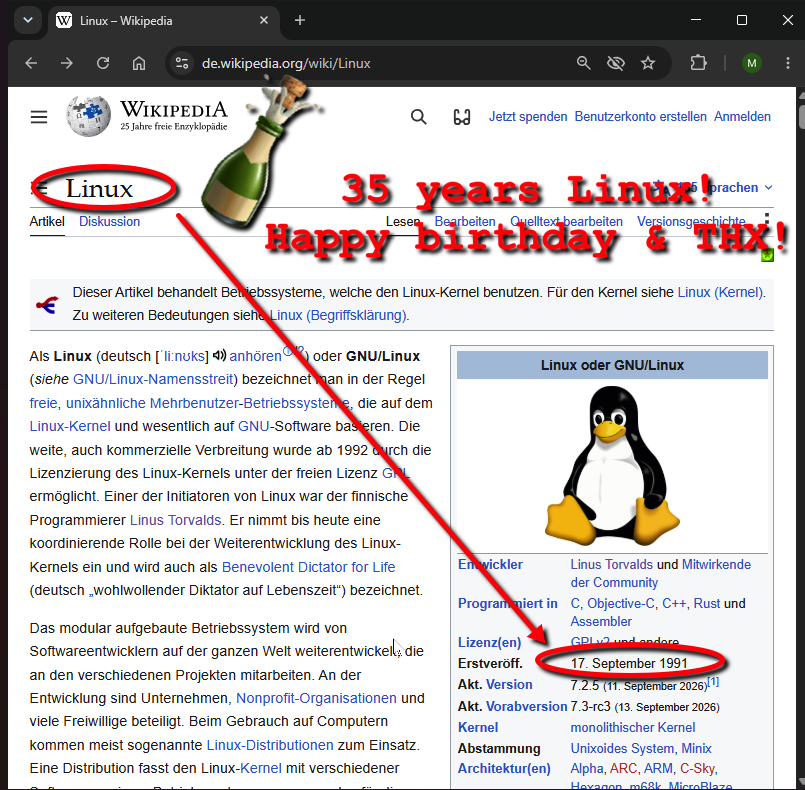Viewport: 805px width, 790px height.
Task: Open reference [1] after the version date
Action: (x=714, y=682)
